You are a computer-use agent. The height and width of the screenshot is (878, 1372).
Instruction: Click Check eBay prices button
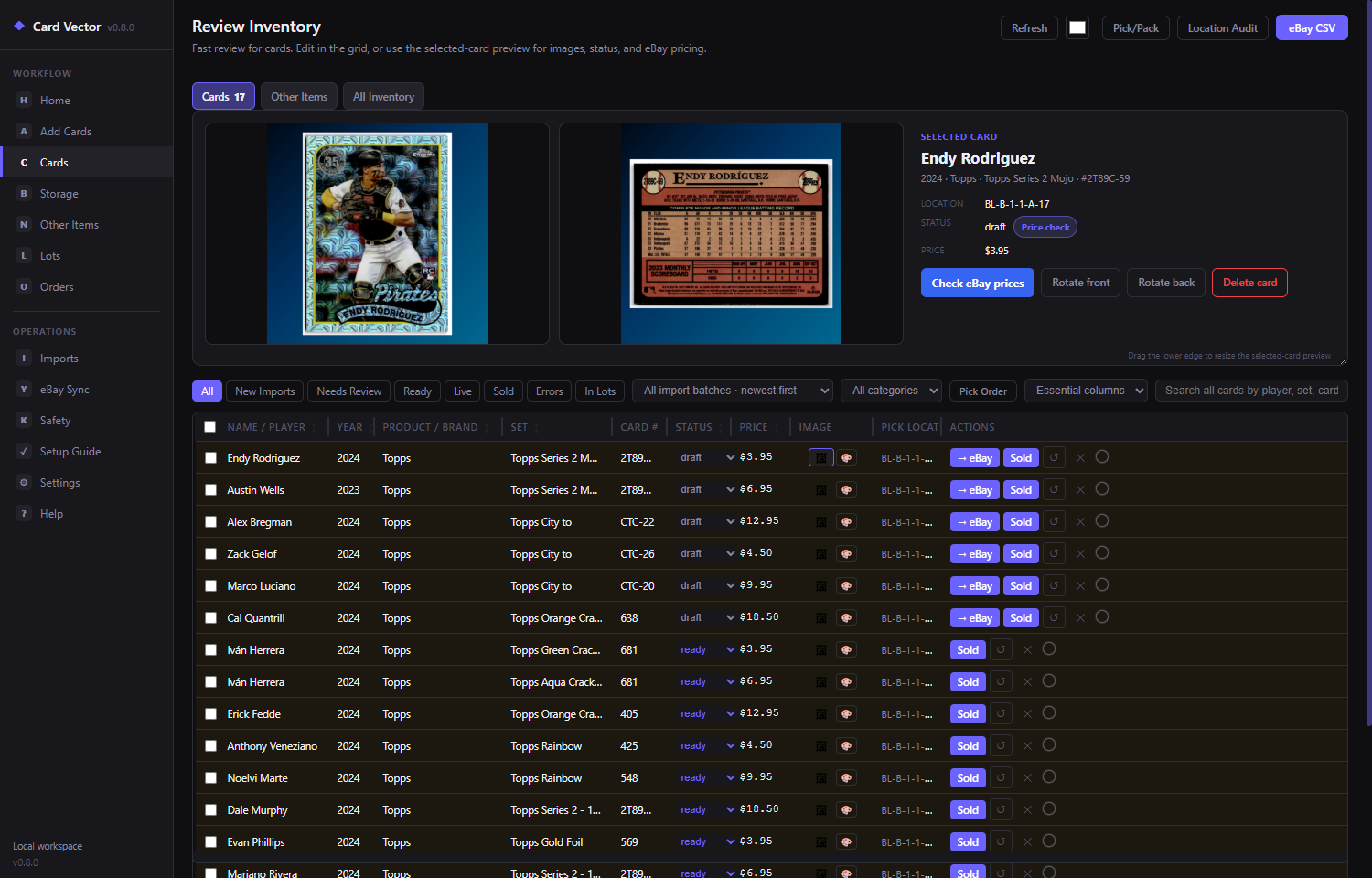point(978,283)
